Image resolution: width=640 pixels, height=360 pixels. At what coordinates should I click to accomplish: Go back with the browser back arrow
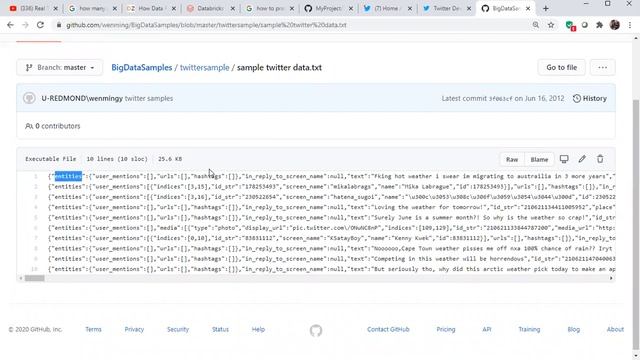tap(10, 25)
